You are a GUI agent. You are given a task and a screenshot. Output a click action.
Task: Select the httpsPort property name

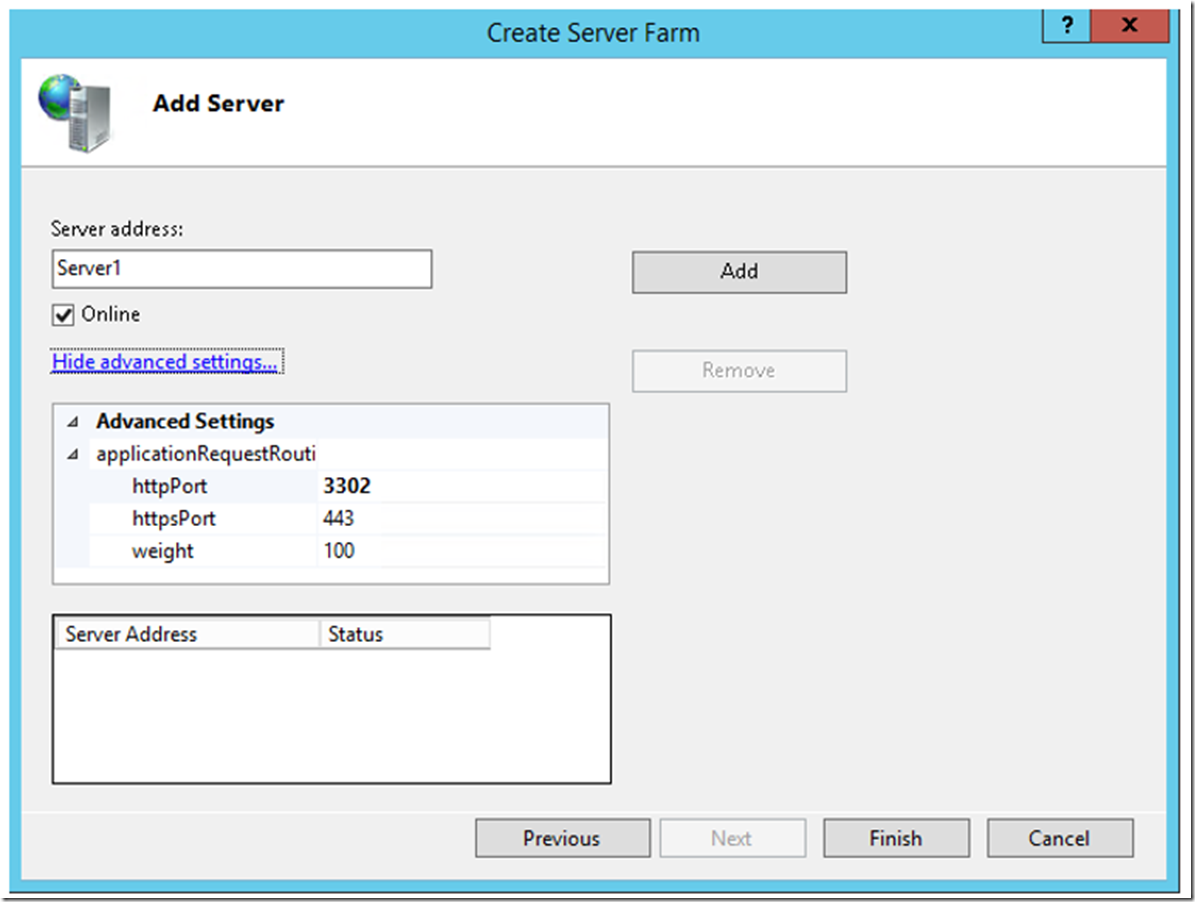[x=174, y=519]
